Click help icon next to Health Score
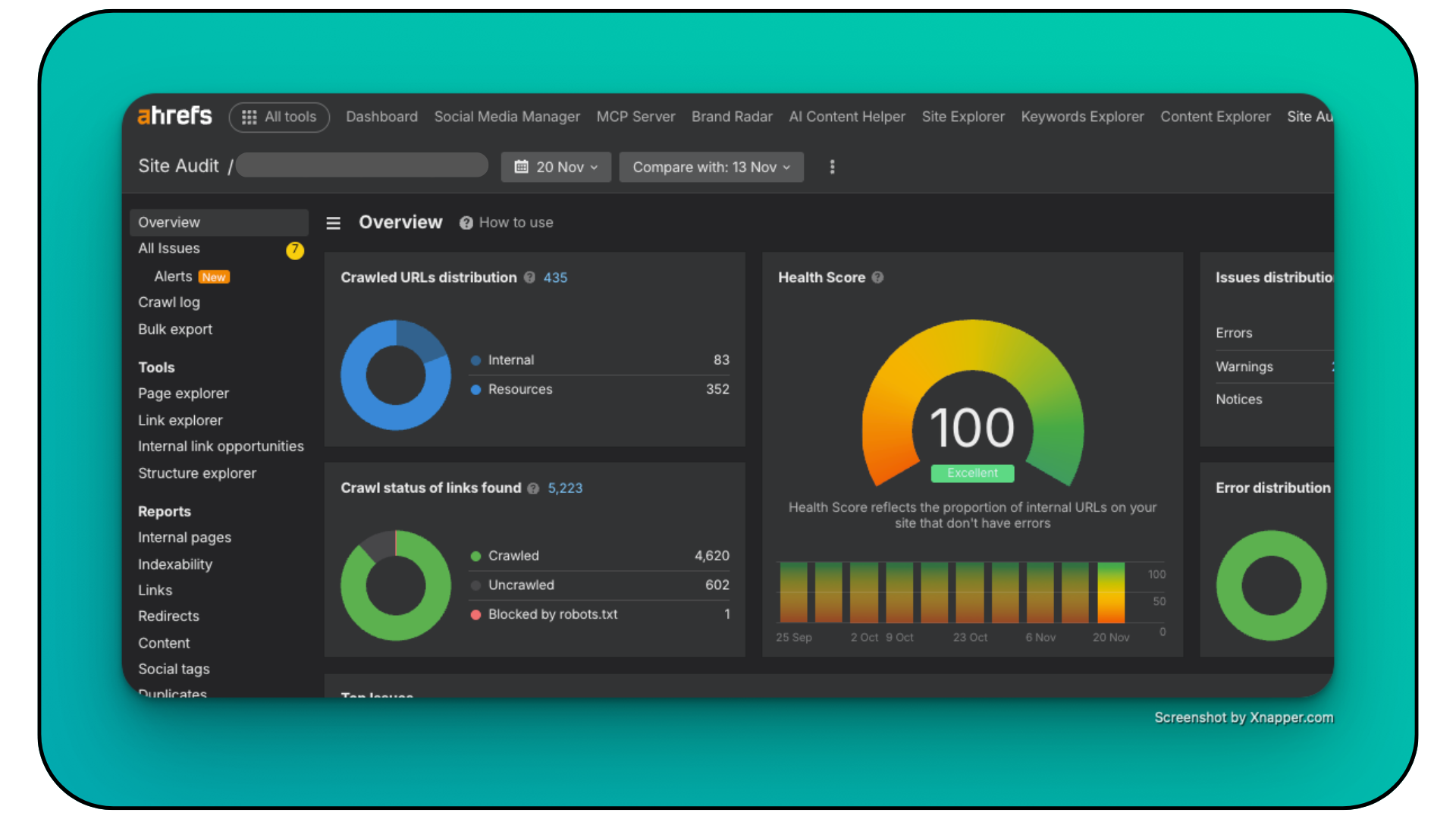This screenshot has width=1456, height=819. tap(877, 278)
